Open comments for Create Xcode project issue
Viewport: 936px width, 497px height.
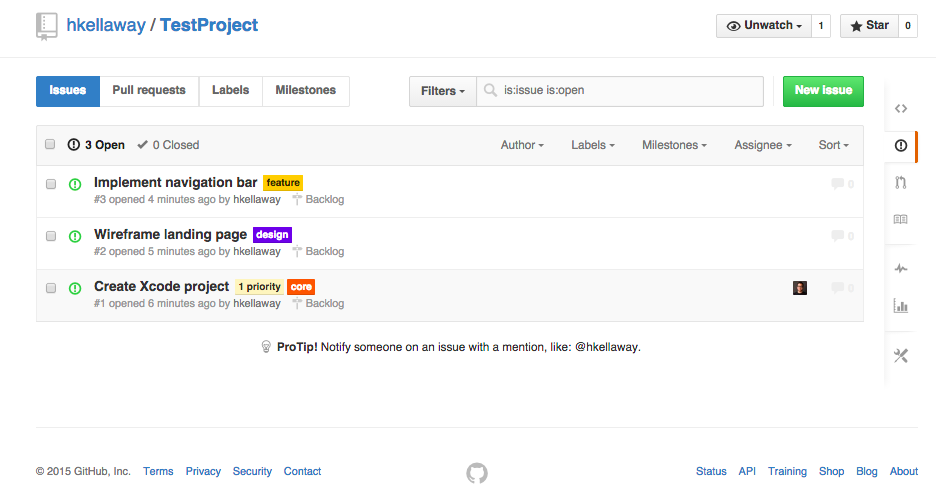pyautogui.click(x=842, y=288)
